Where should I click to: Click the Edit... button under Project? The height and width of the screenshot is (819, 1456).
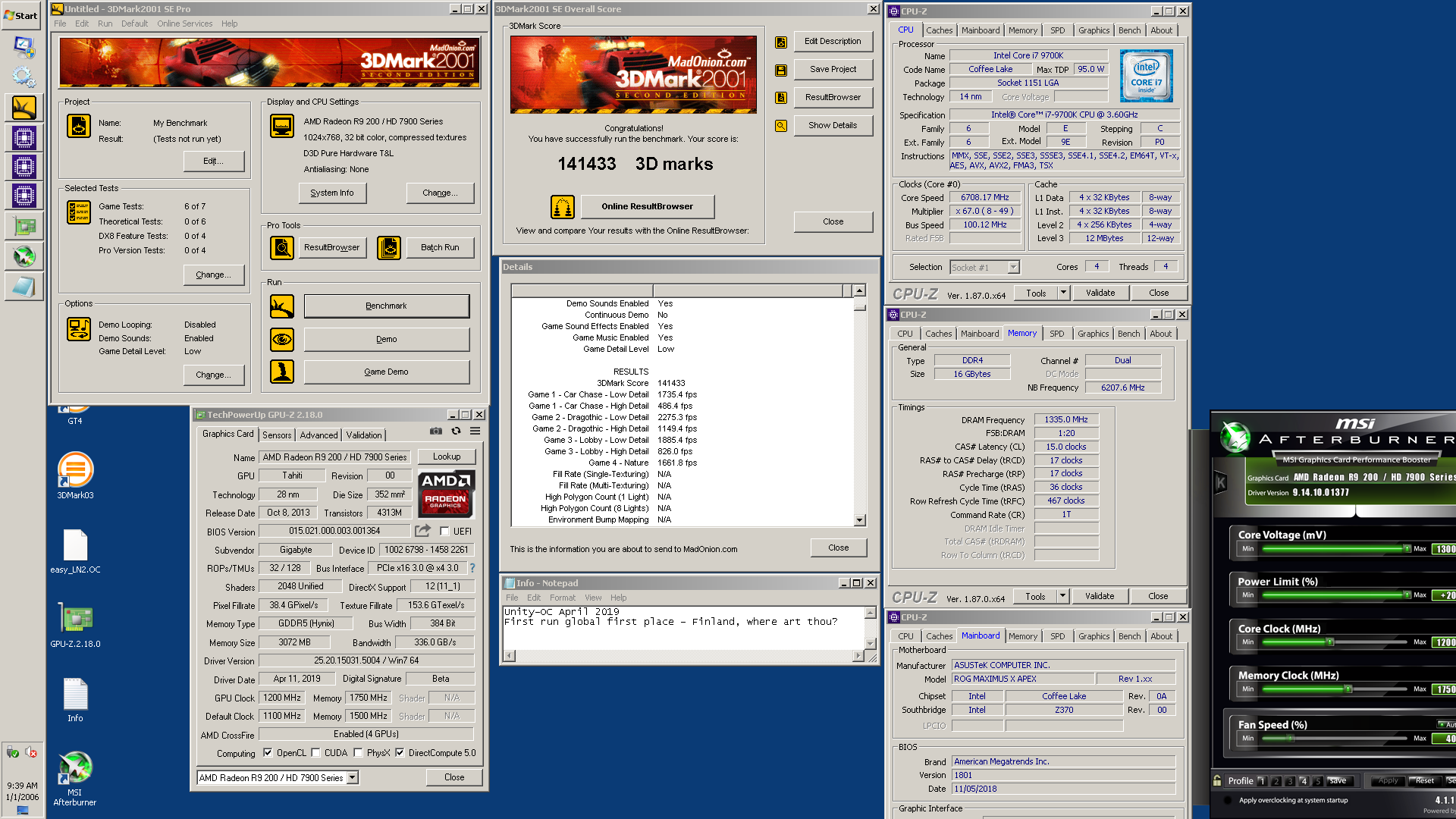(x=214, y=161)
